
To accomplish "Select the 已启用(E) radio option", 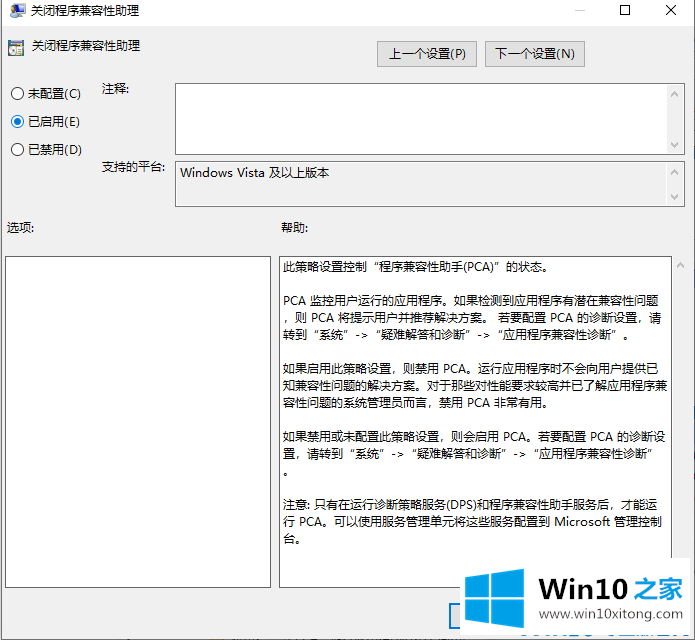I will [x=45, y=121].
